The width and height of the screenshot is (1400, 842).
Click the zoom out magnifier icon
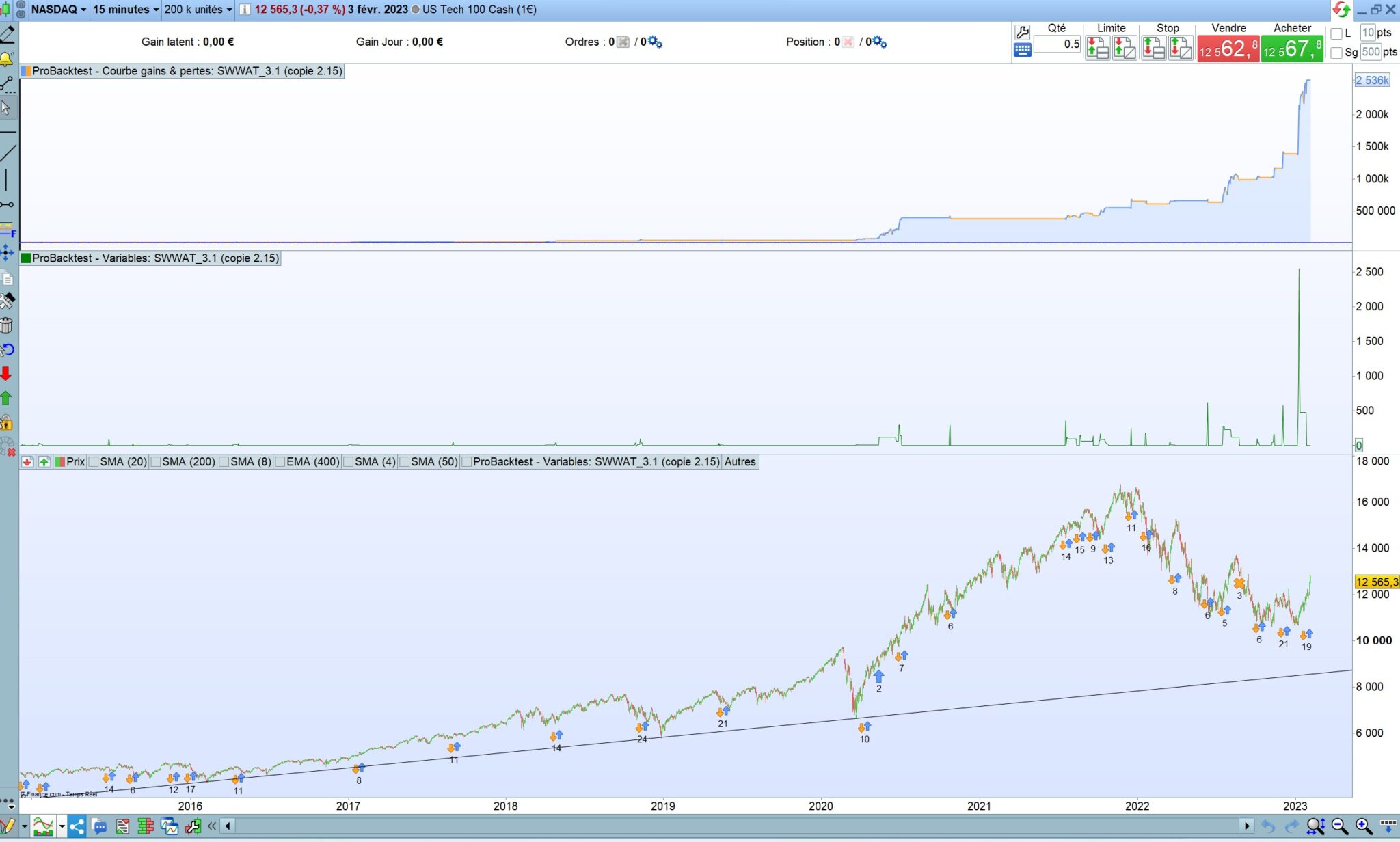[x=1339, y=827]
